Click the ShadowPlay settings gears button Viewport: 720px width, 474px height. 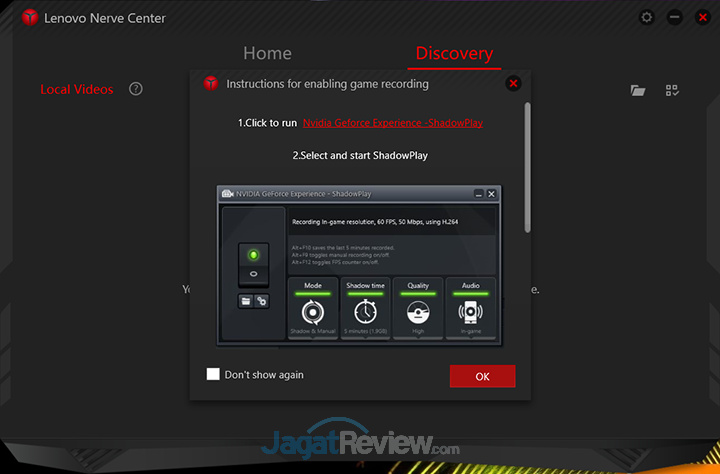[x=262, y=300]
